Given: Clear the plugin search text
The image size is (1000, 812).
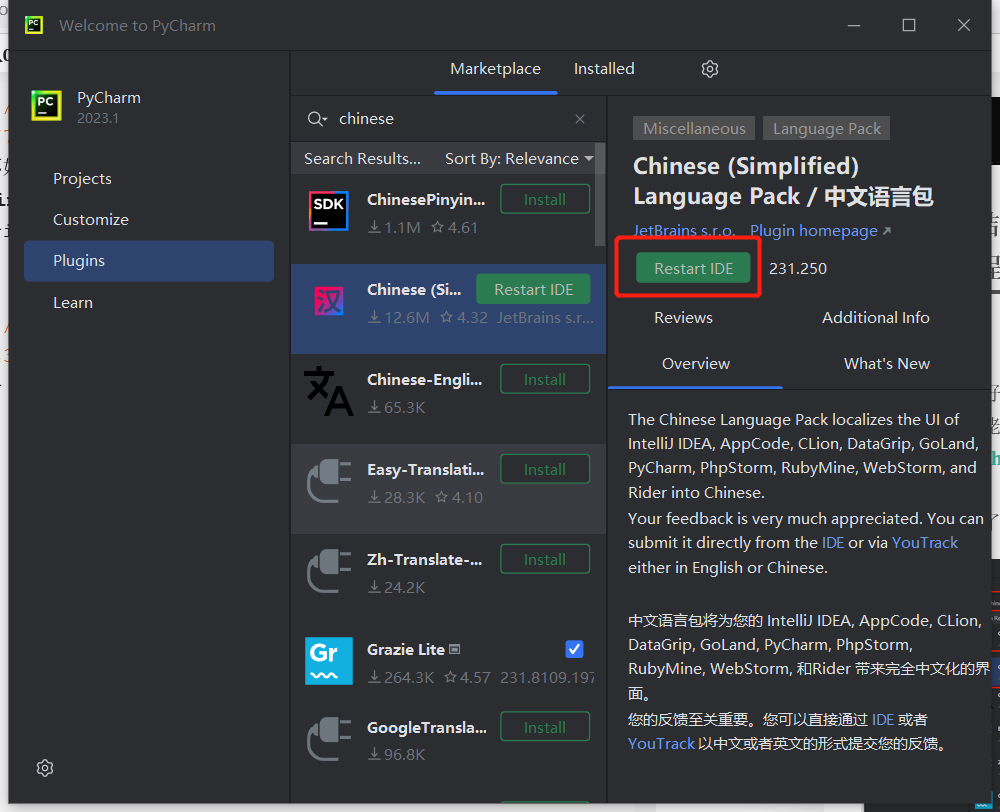Looking at the screenshot, I should coord(580,119).
